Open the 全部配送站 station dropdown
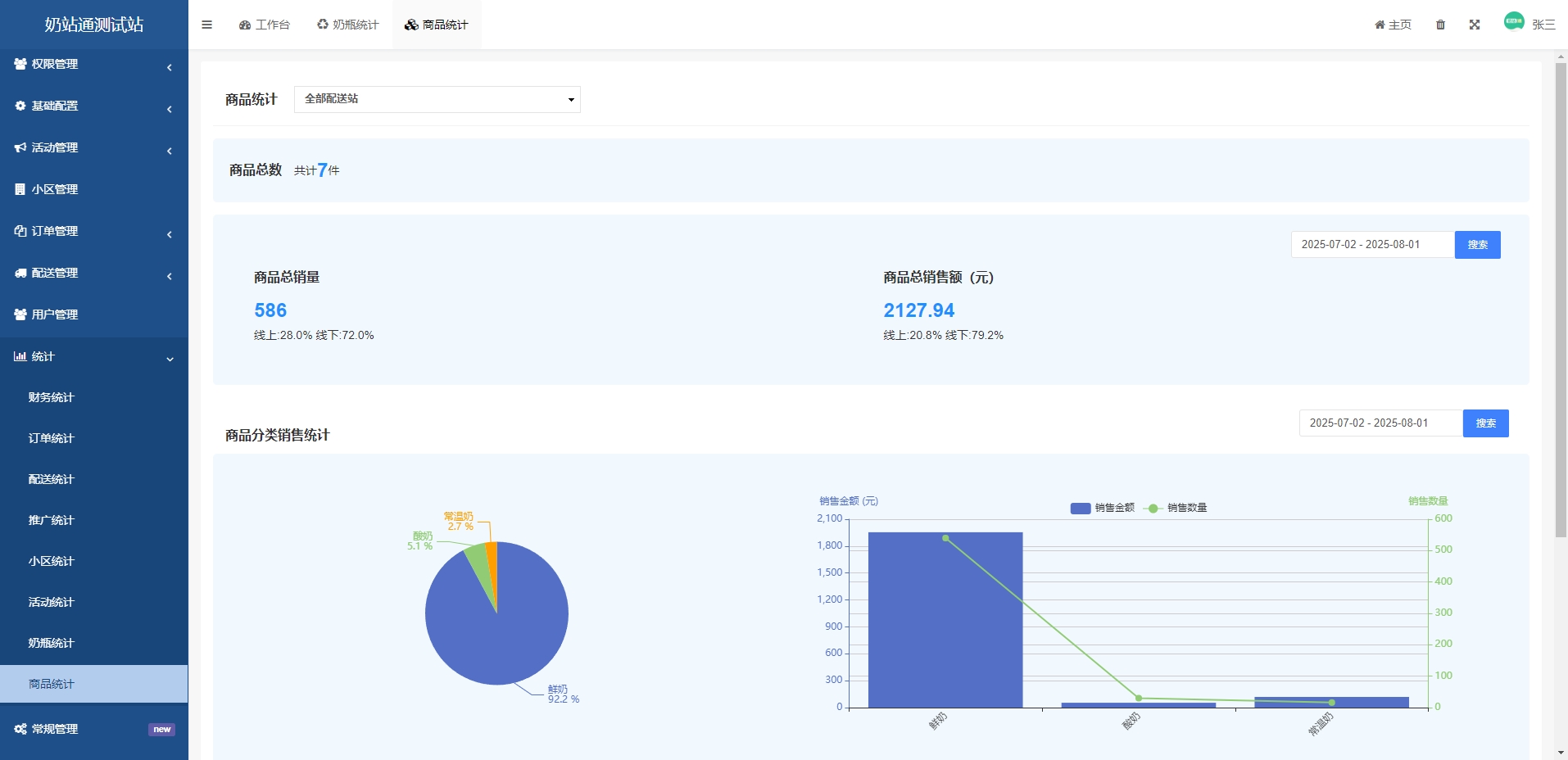Image resolution: width=1568 pixels, height=760 pixels. tap(437, 99)
